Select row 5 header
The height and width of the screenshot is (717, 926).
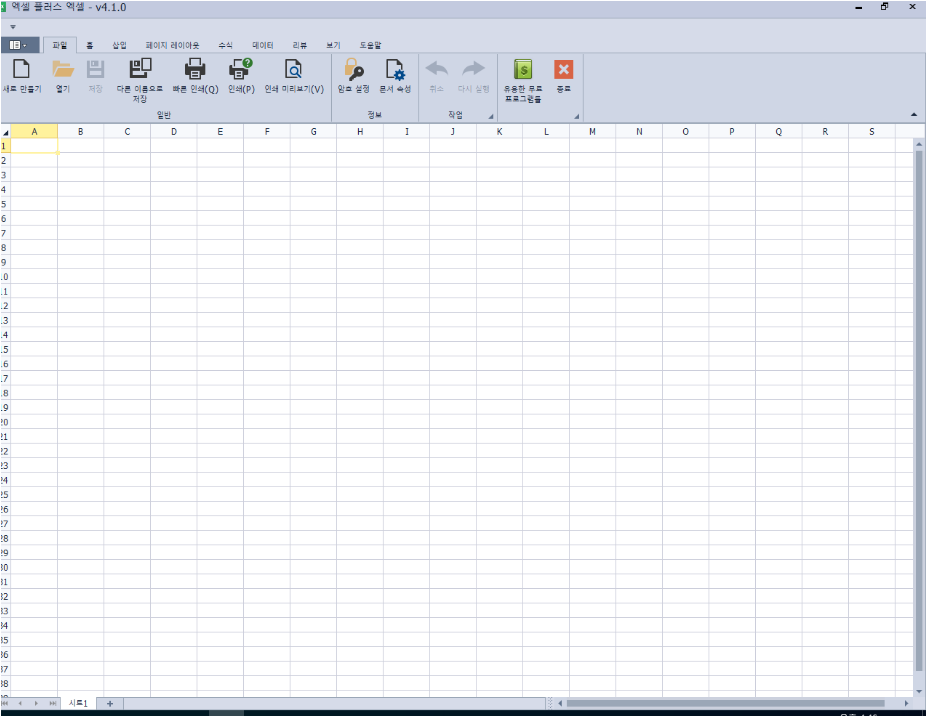(5, 204)
